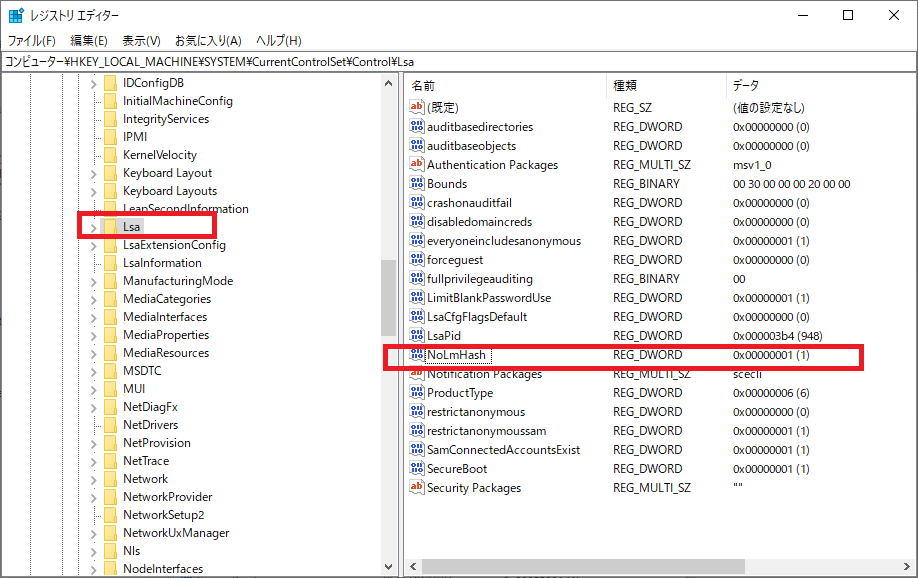Click the folder icon for NetworkProvider key
This screenshot has width=918, height=578.
110,497
